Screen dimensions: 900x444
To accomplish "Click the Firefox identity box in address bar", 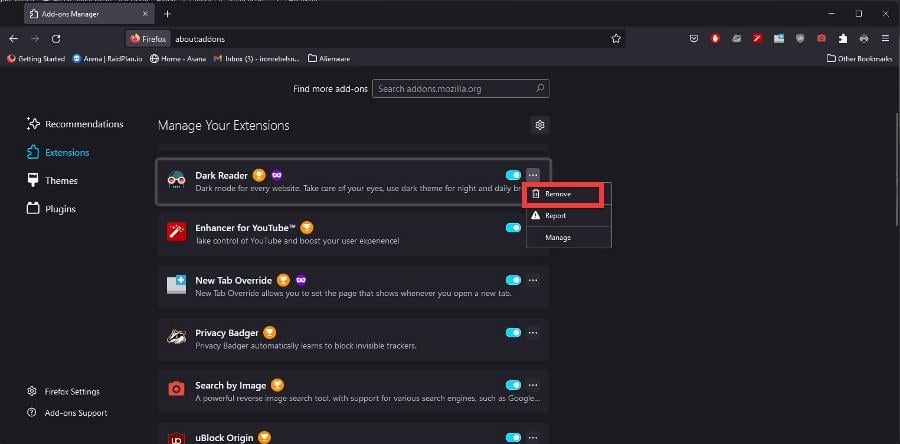I will (x=149, y=39).
